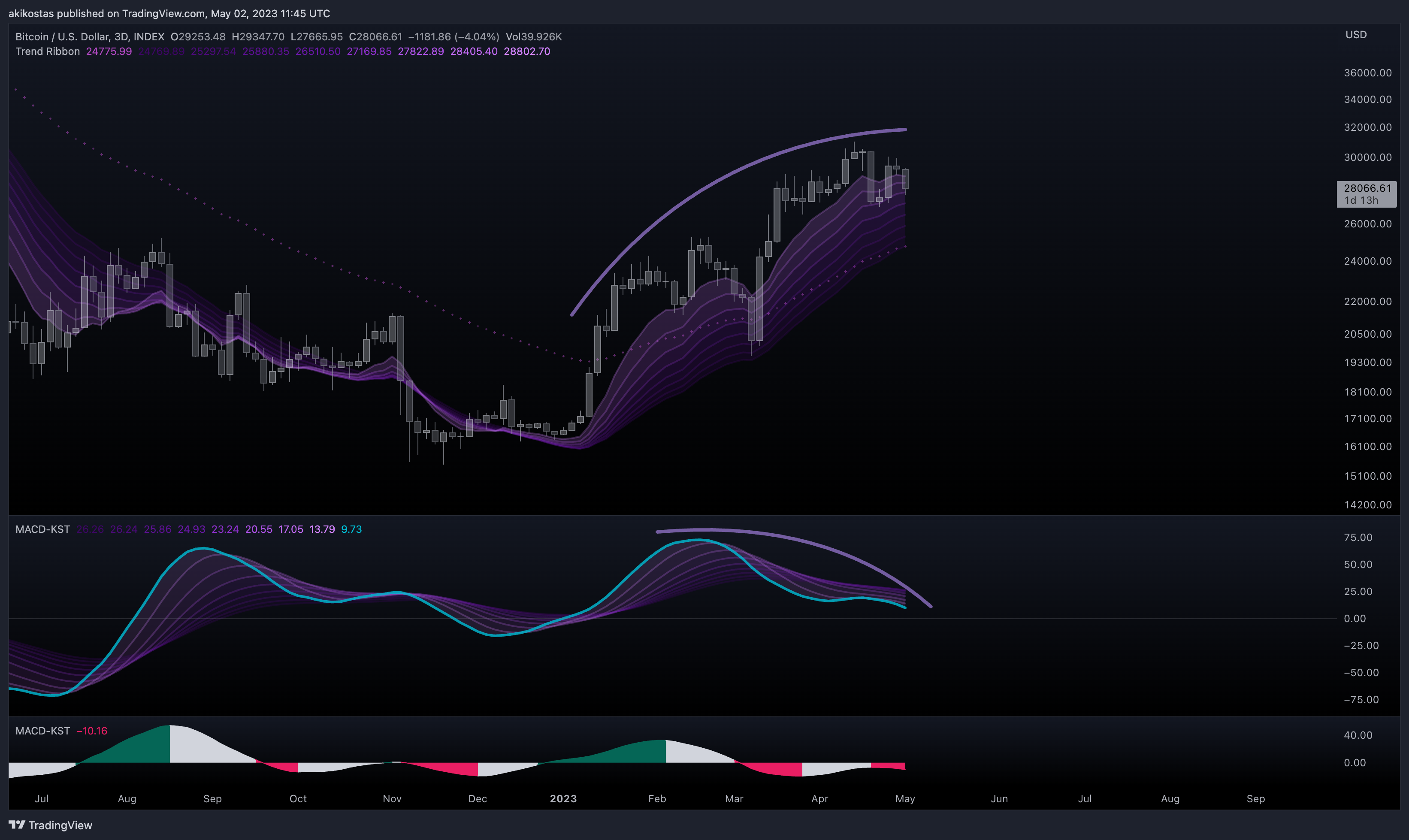Click the TradingView logo at bottom left

coord(50,825)
